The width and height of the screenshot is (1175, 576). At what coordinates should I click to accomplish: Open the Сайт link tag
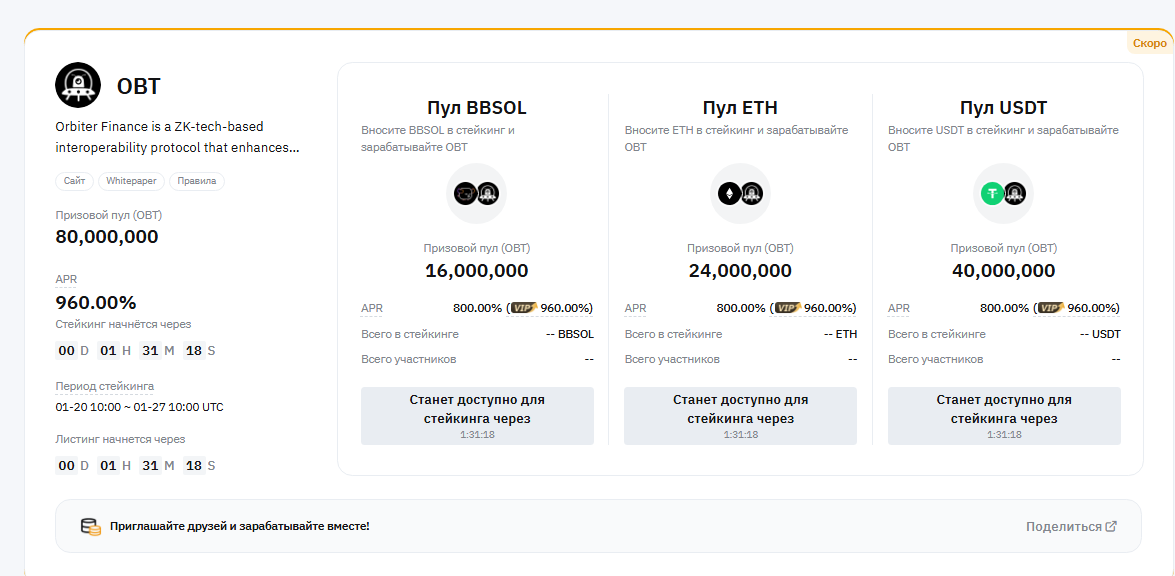pyautogui.click(x=75, y=181)
